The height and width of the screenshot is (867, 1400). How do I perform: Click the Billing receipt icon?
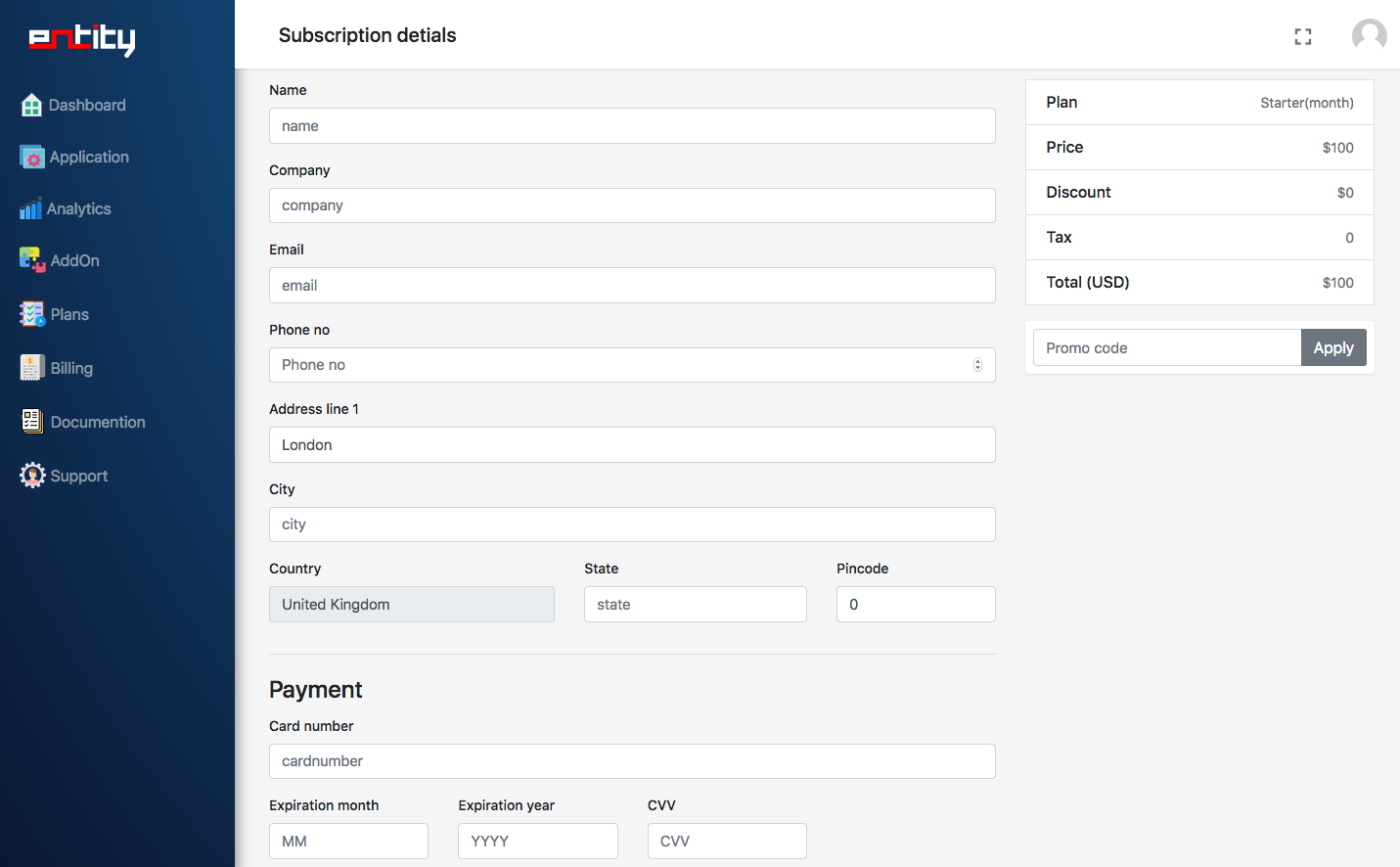(x=32, y=368)
